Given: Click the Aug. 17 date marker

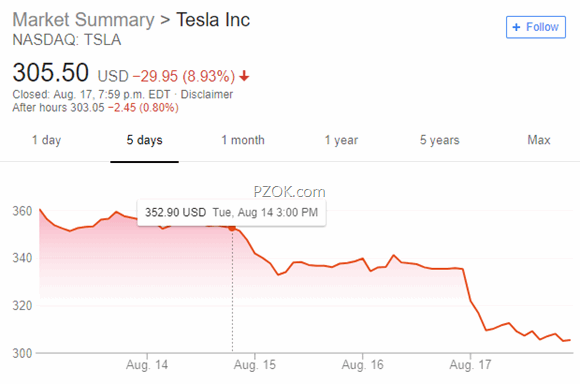Looking at the screenshot, I should pos(470,365).
